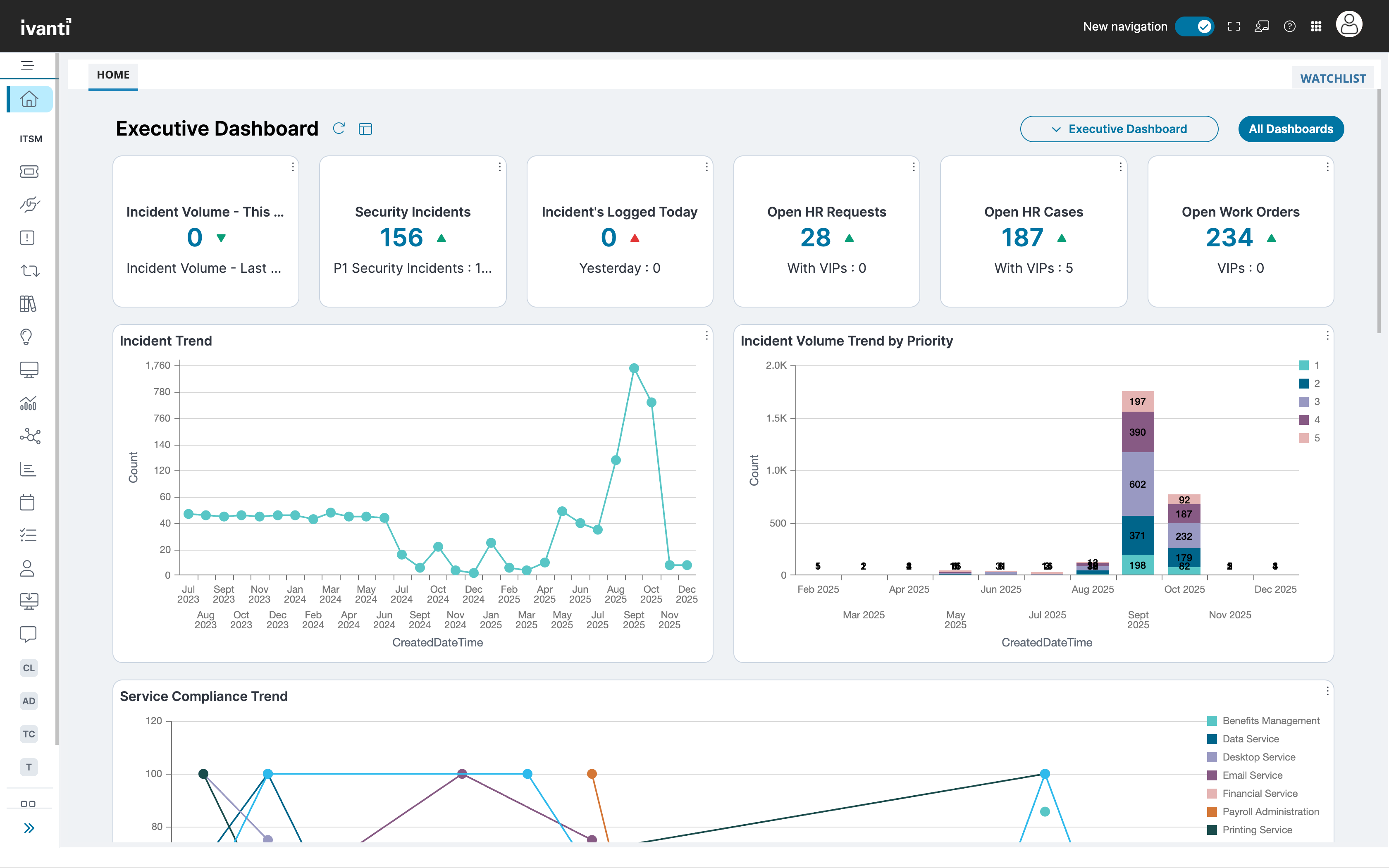Viewport: 1389px width, 868px height.
Task: Open options menu on Incident Volume card
Action: click(293, 167)
